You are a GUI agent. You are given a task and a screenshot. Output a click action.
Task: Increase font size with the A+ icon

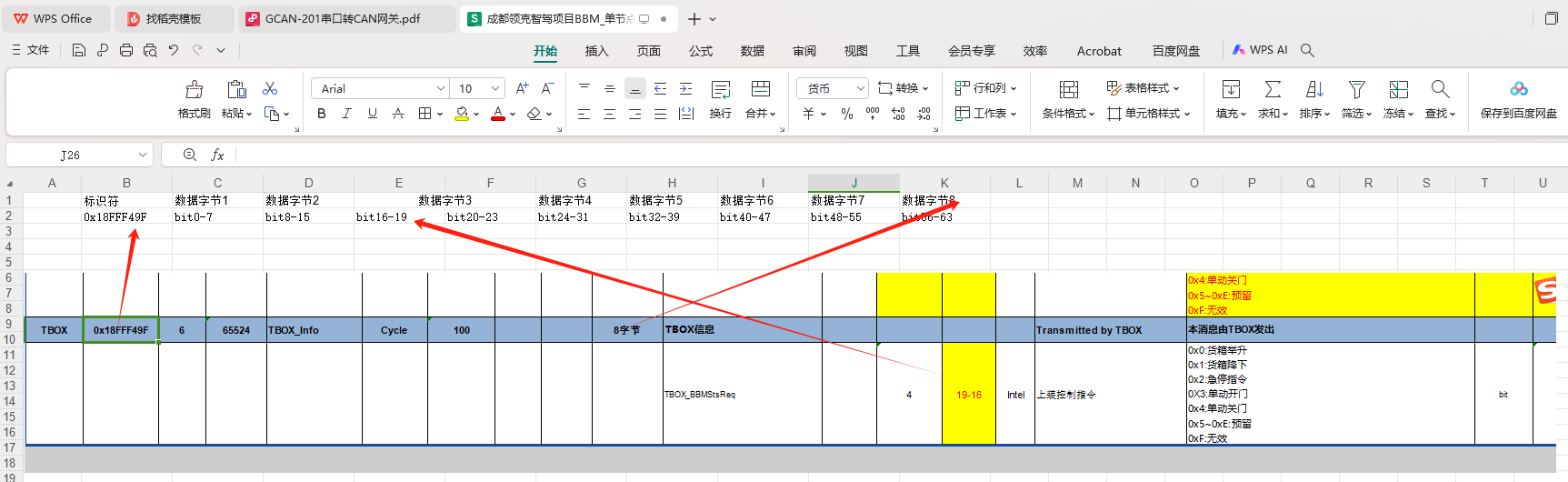click(x=522, y=88)
